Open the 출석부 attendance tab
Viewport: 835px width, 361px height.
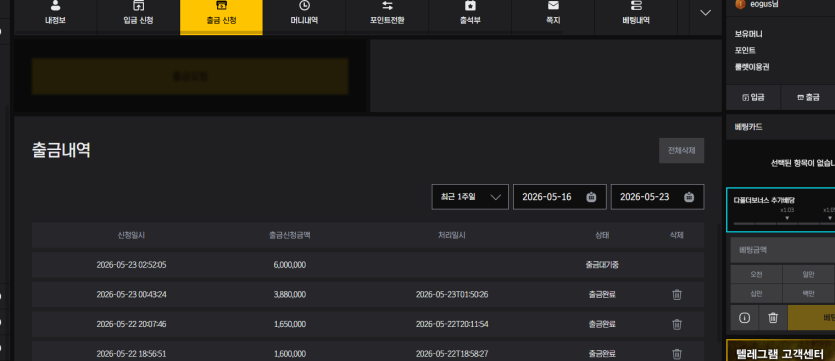click(x=470, y=17)
